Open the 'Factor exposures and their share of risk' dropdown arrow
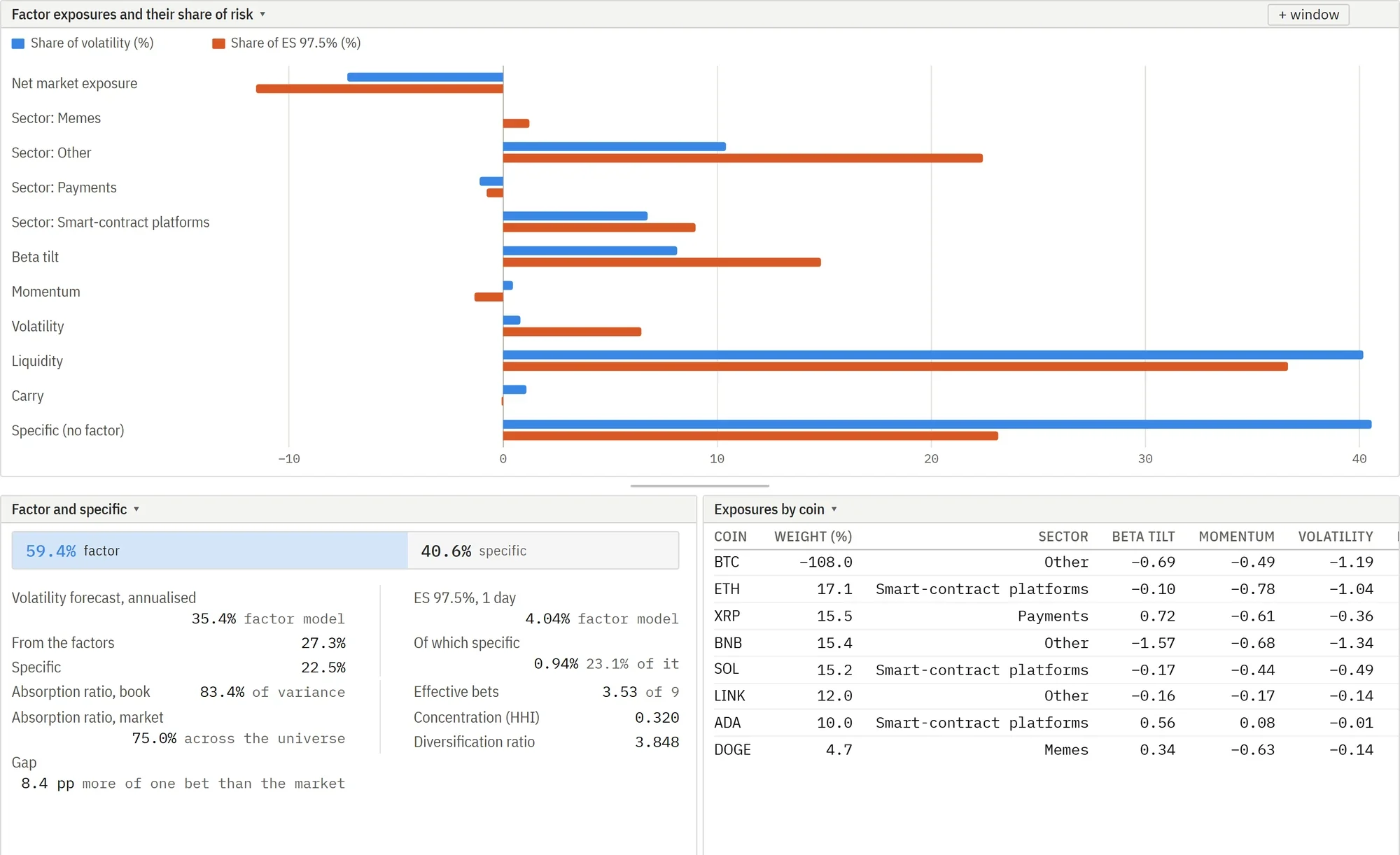Image resolution: width=1400 pixels, height=855 pixels. pyautogui.click(x=262, y=14)
